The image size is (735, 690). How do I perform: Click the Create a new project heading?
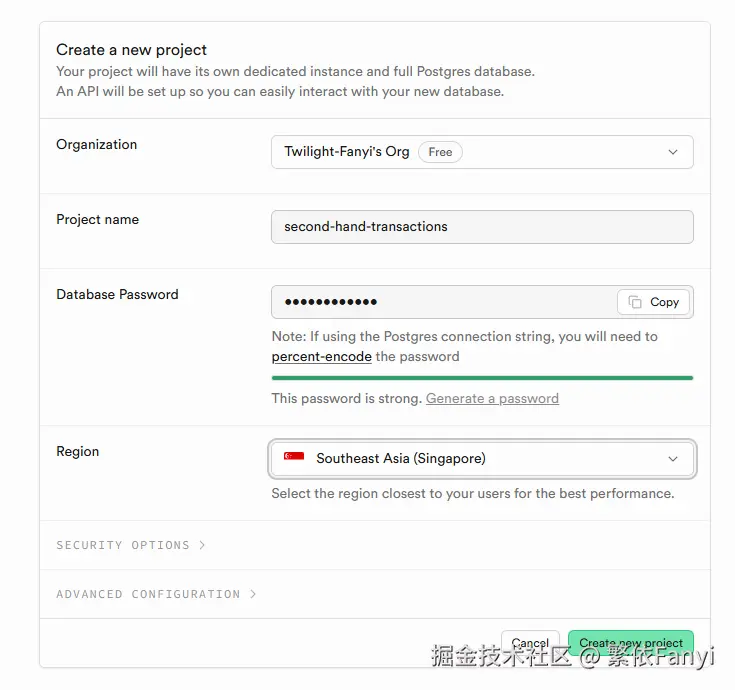[x=131, y=50]
